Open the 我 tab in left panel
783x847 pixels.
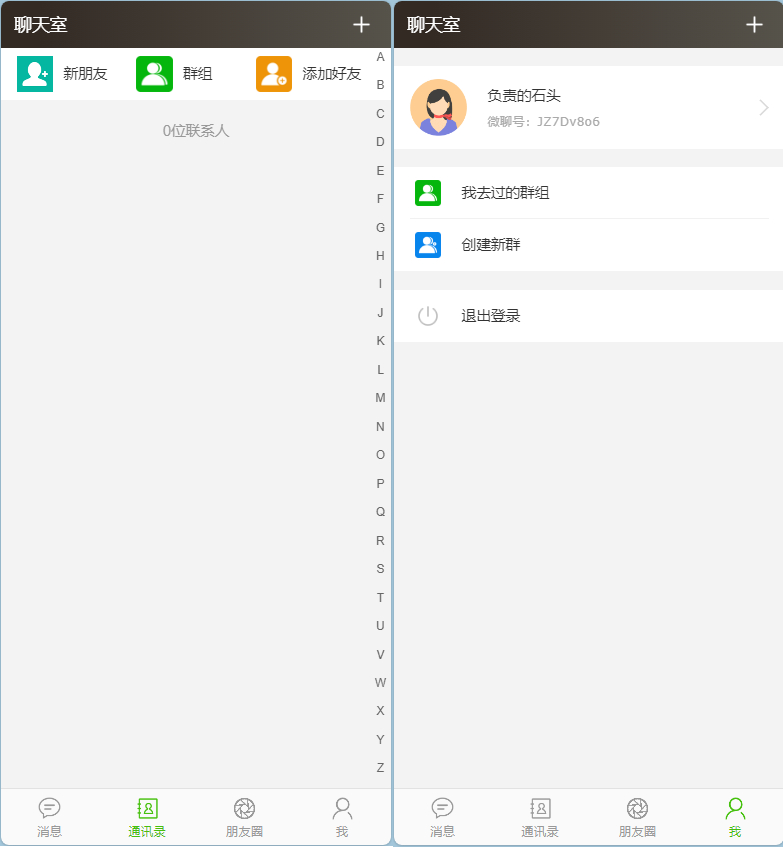342,817
